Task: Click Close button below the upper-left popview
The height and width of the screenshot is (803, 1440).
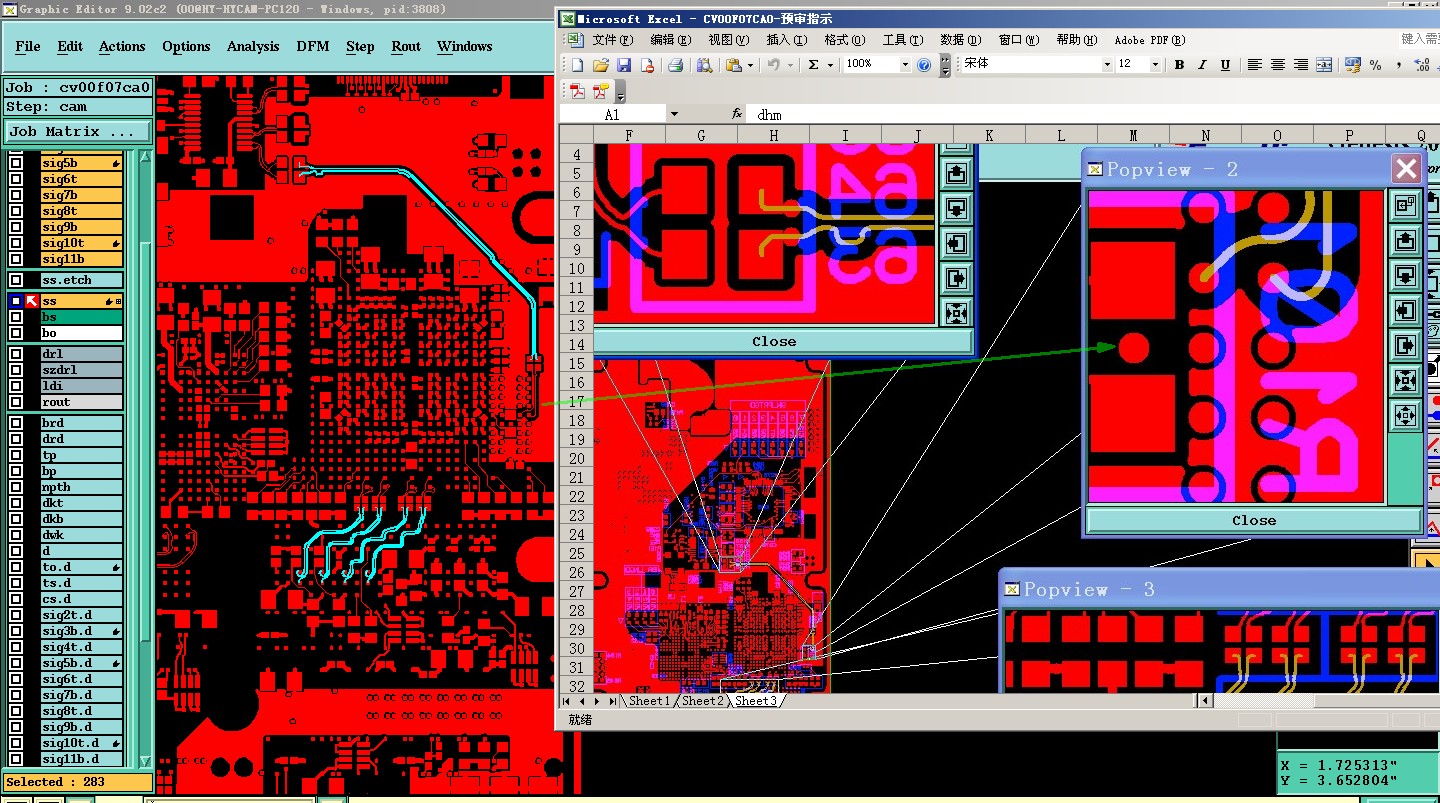Action: click(x=774, y=341)
